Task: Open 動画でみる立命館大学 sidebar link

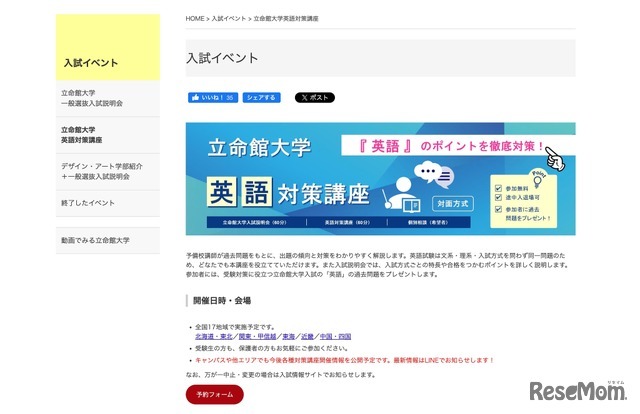Action: (95, 240)
